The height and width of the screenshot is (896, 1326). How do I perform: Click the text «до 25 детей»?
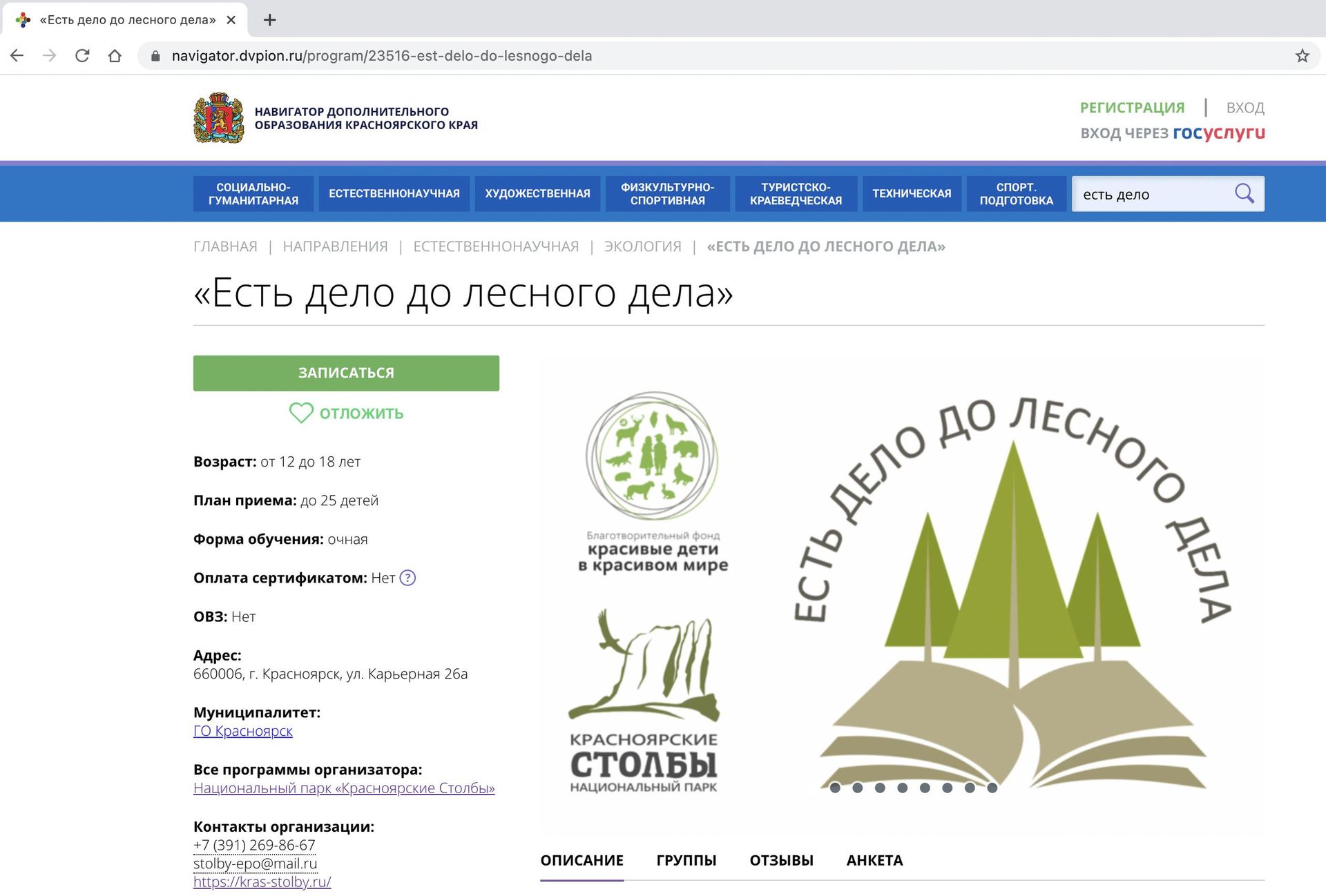(x=339, y=500)
